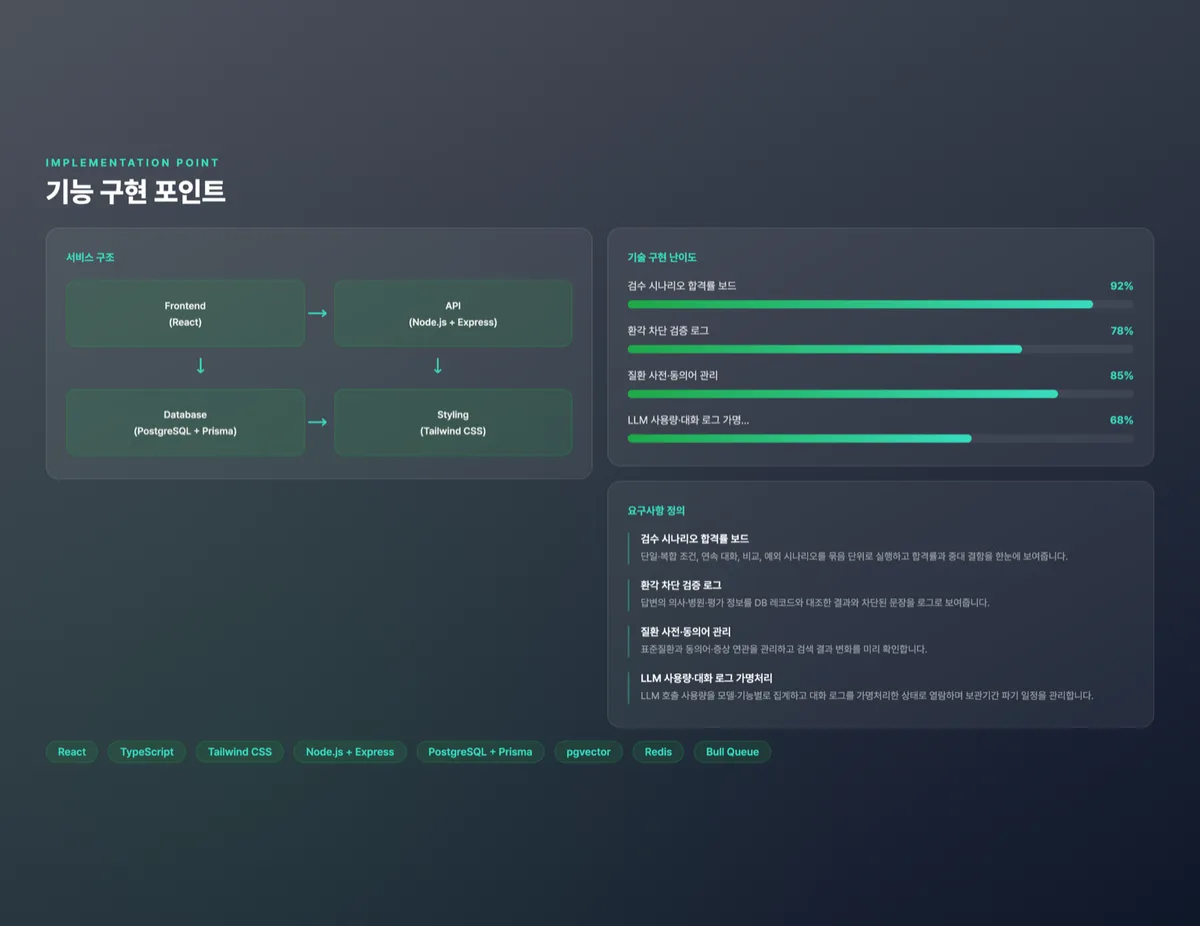1200x926 pixels.
Task: Click the Bull Queue tag chip
Action: tap(732, 752)
